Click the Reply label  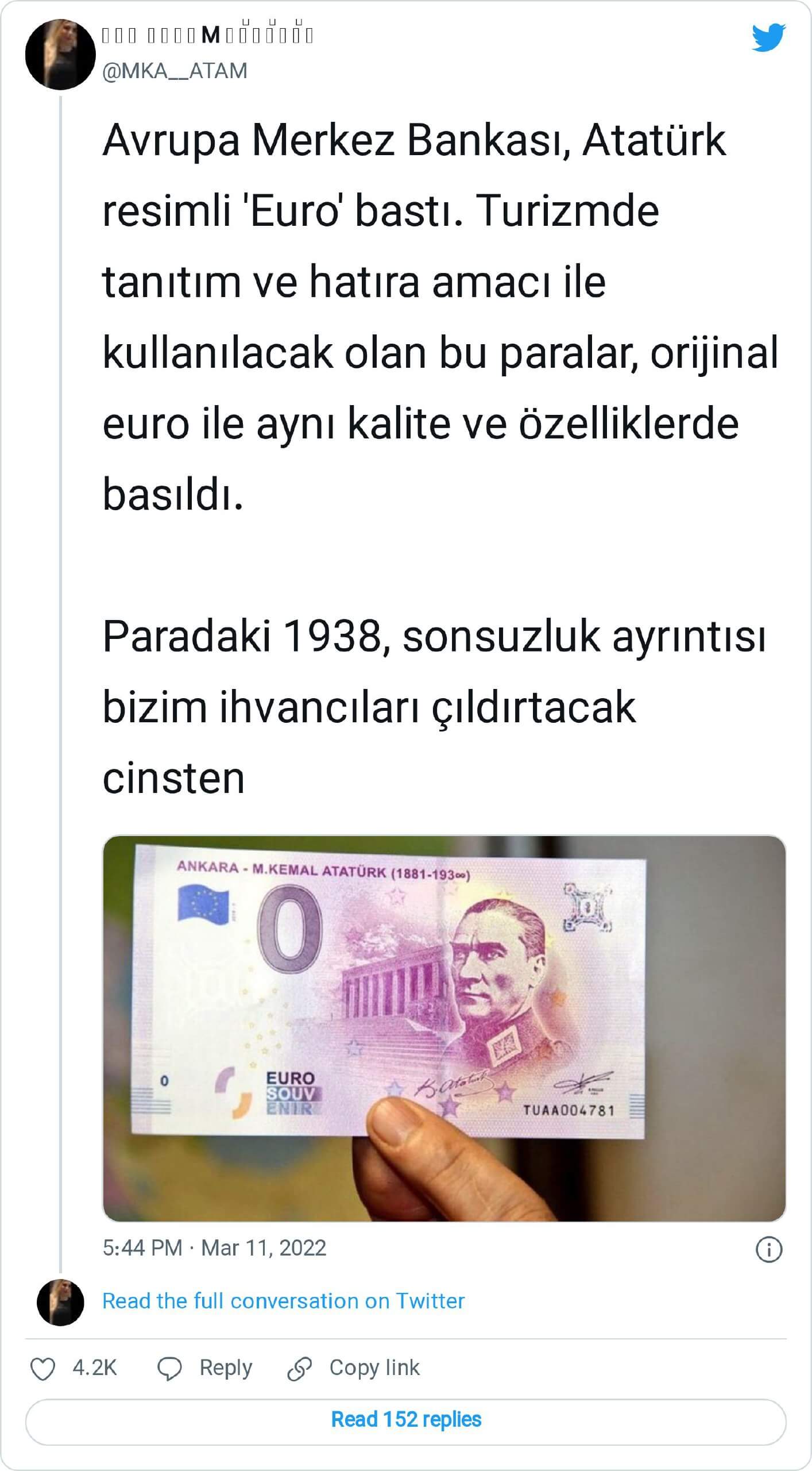coord(226,1368)
